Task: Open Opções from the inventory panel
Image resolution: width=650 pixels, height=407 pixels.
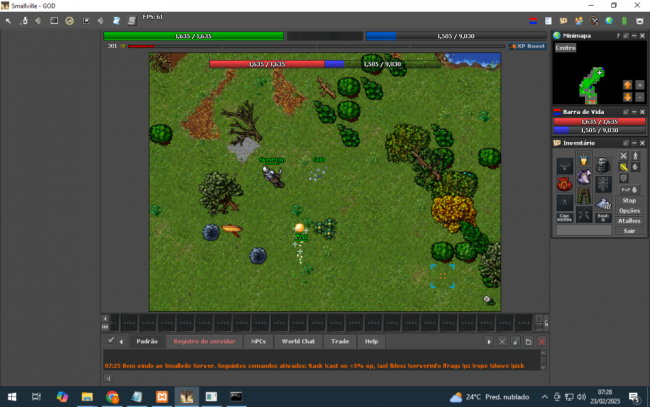Action: [629, 211]
